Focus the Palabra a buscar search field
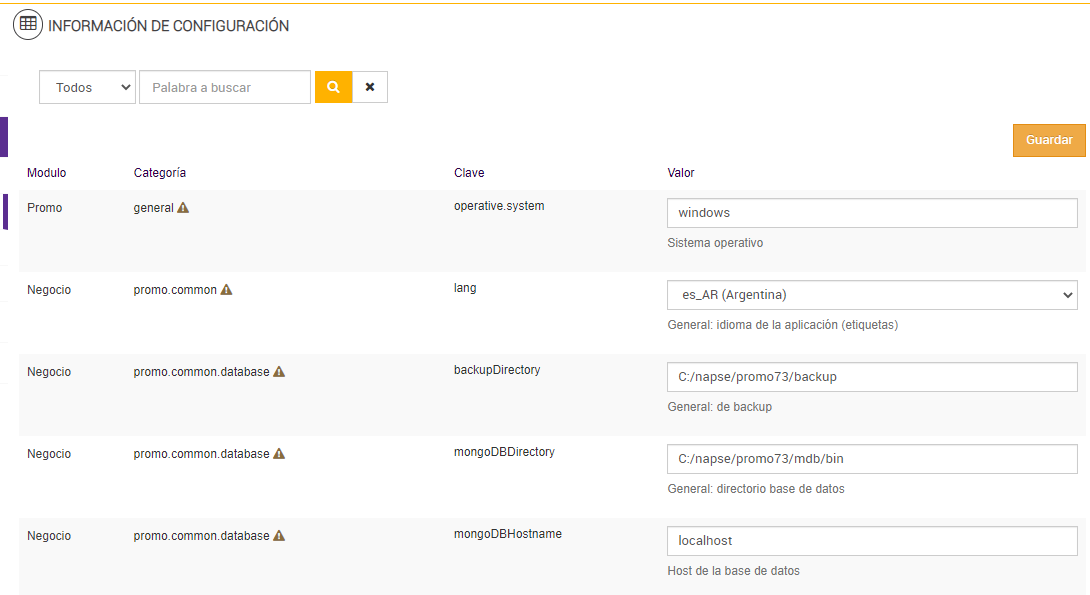The image size is (1090, 595). (225, 87)
